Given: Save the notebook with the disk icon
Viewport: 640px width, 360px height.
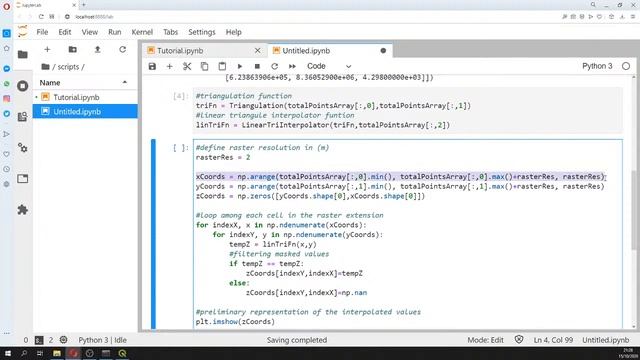Looking at the screenshot, I should pyautogui.click(x=152, y=66).
